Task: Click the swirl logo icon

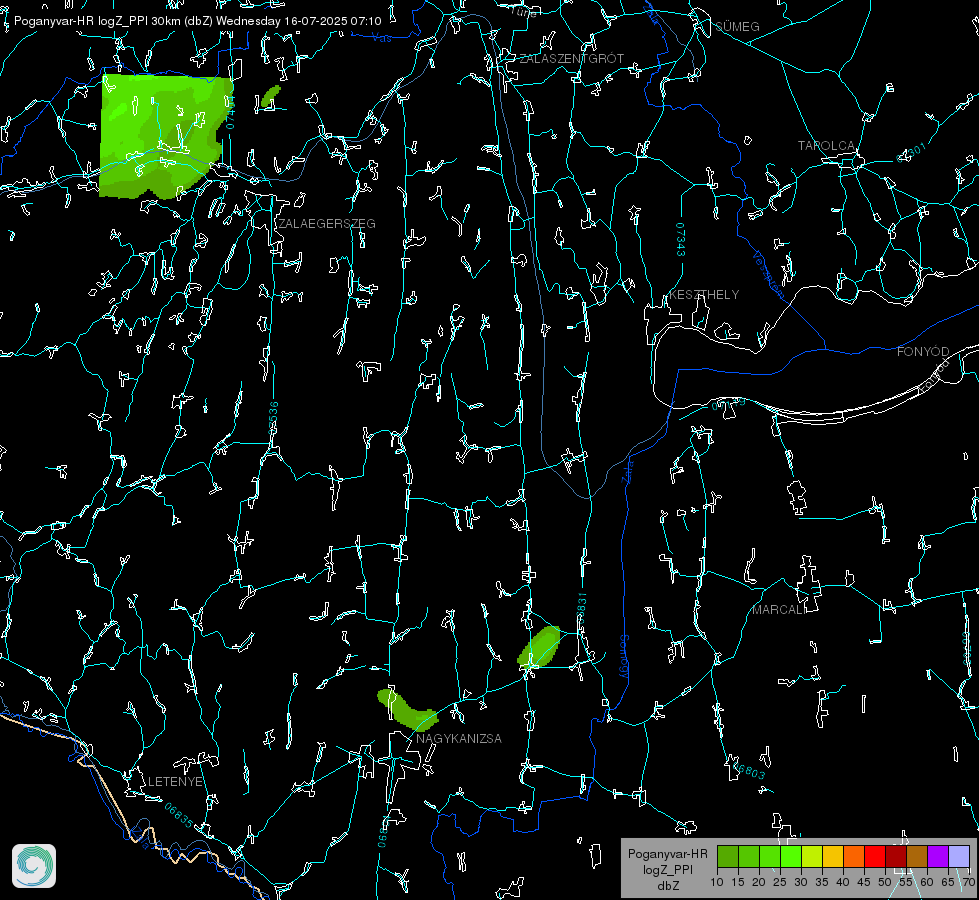Action: [34, 866]
